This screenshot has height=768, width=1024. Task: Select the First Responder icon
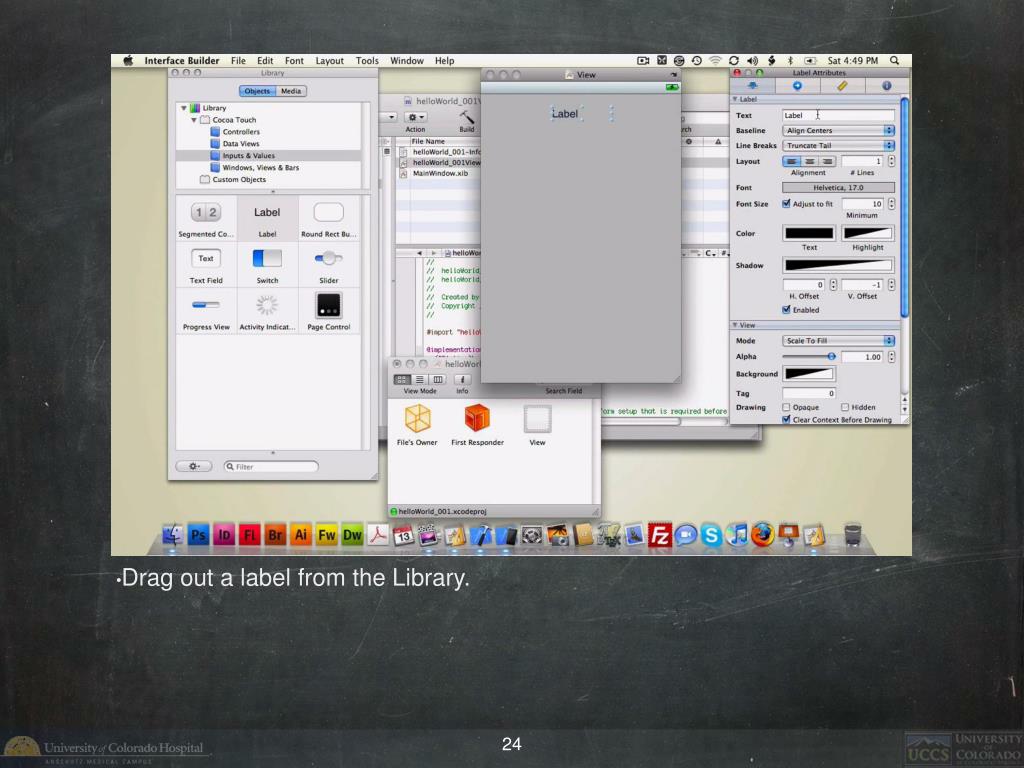coord(477,418)
